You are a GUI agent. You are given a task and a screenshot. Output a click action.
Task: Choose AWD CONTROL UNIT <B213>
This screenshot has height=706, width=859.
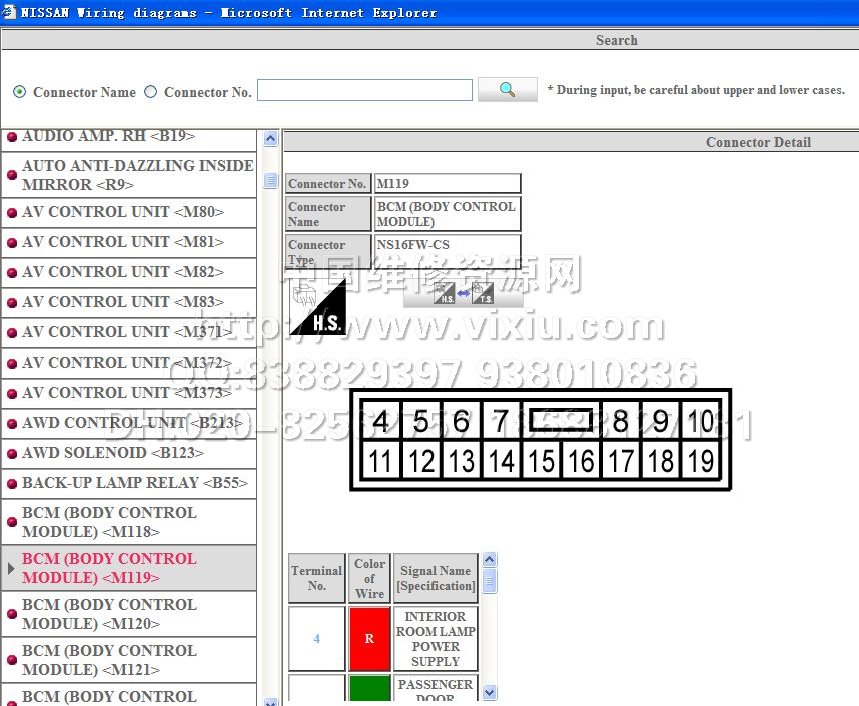129,423
